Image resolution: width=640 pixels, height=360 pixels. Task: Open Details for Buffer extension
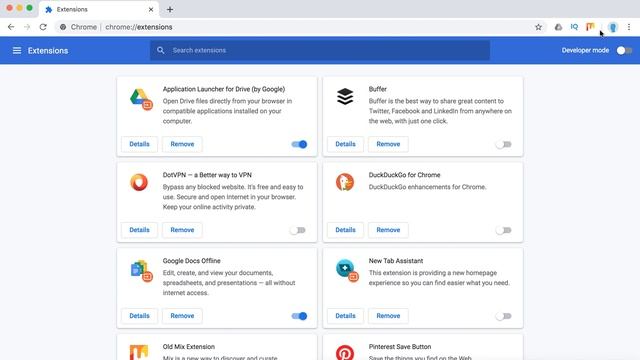pos(345,144)
